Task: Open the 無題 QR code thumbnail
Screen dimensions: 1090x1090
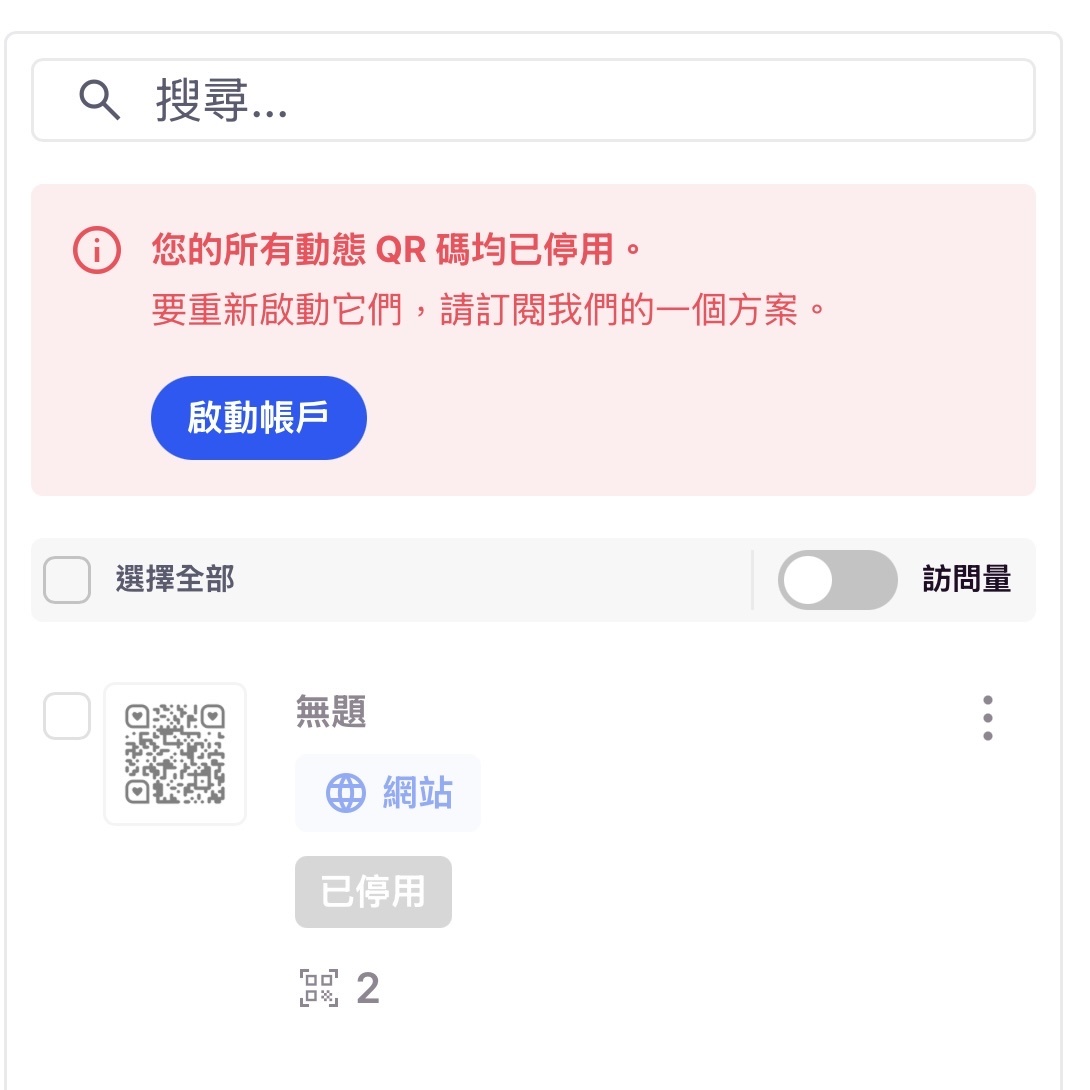Action: coord(175,754)
